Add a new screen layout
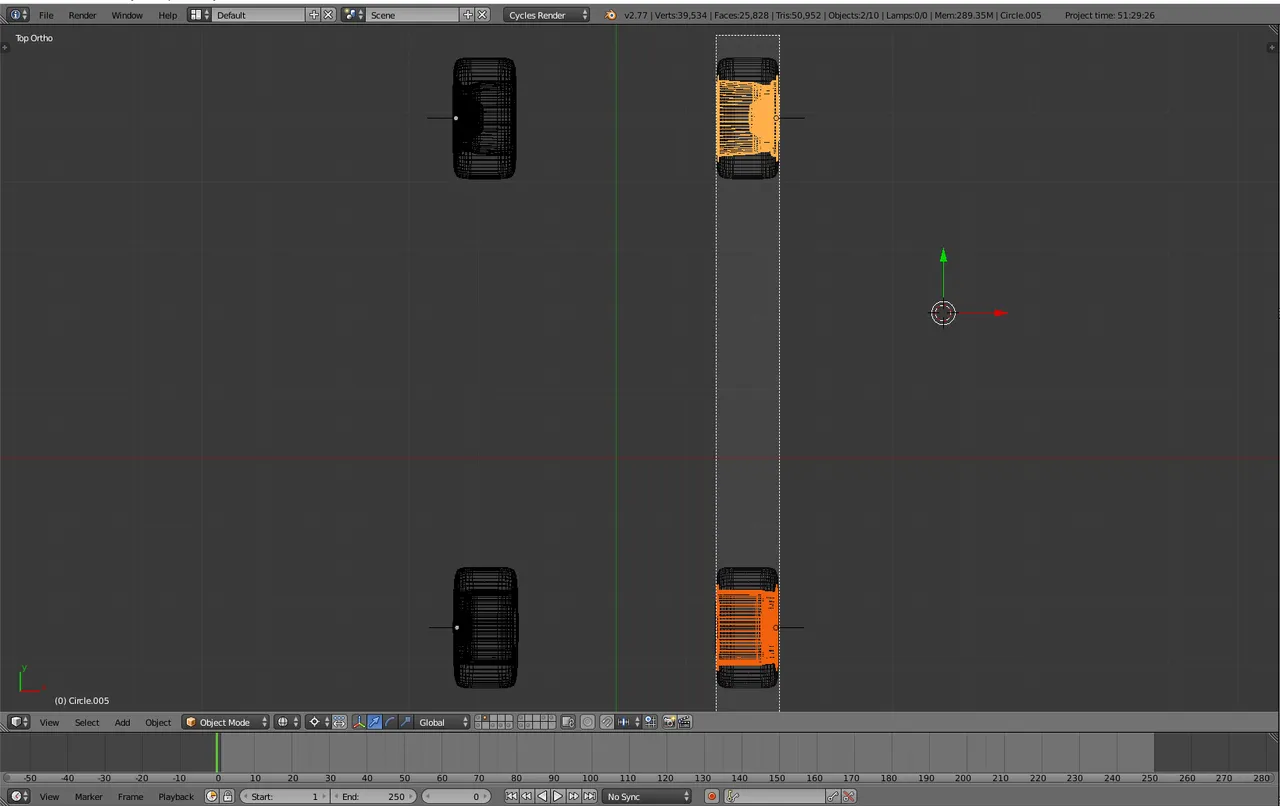The width and height of the screenshot is (1280, 806). (314, 15)
